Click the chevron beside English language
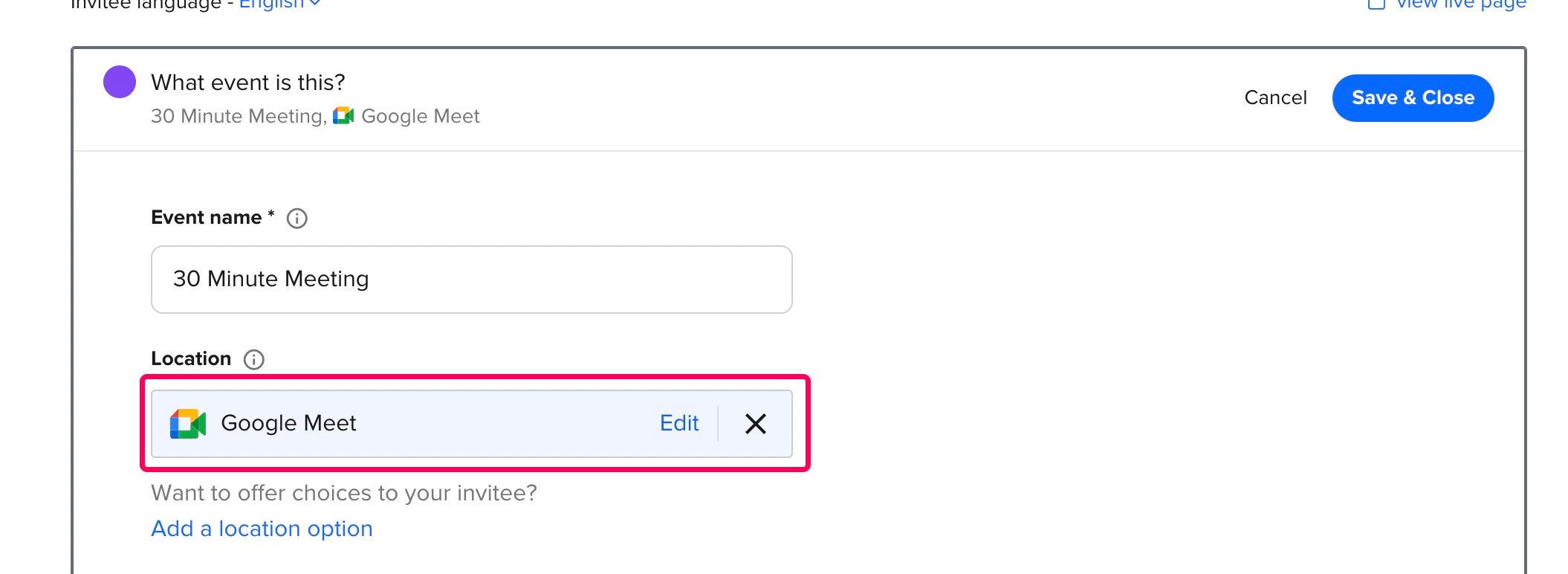1568x574 pixels. pyautogui.click(x=315, y=4)
